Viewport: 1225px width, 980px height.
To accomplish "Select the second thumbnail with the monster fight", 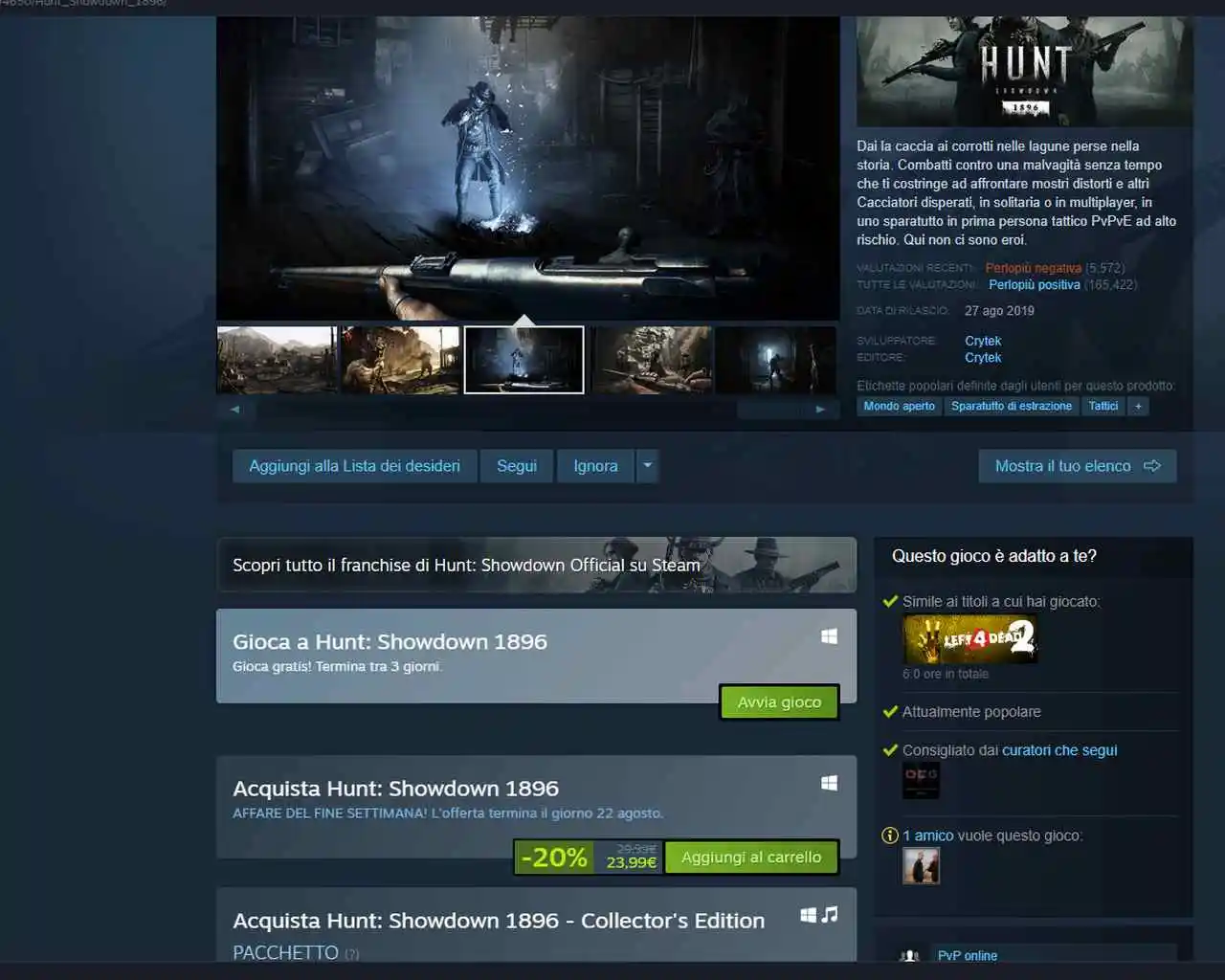I will [401, 360].
